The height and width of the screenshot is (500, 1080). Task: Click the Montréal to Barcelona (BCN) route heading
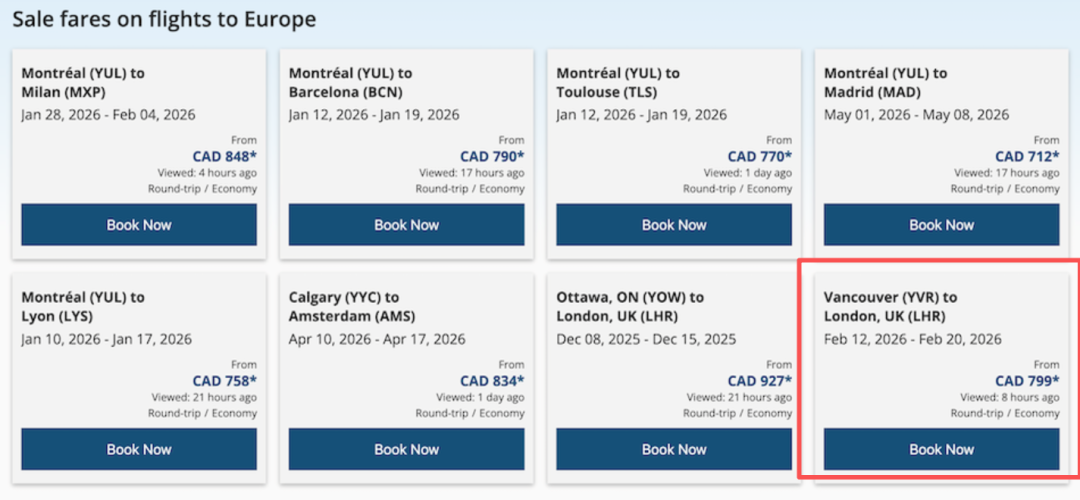click(x=351, y=82)
